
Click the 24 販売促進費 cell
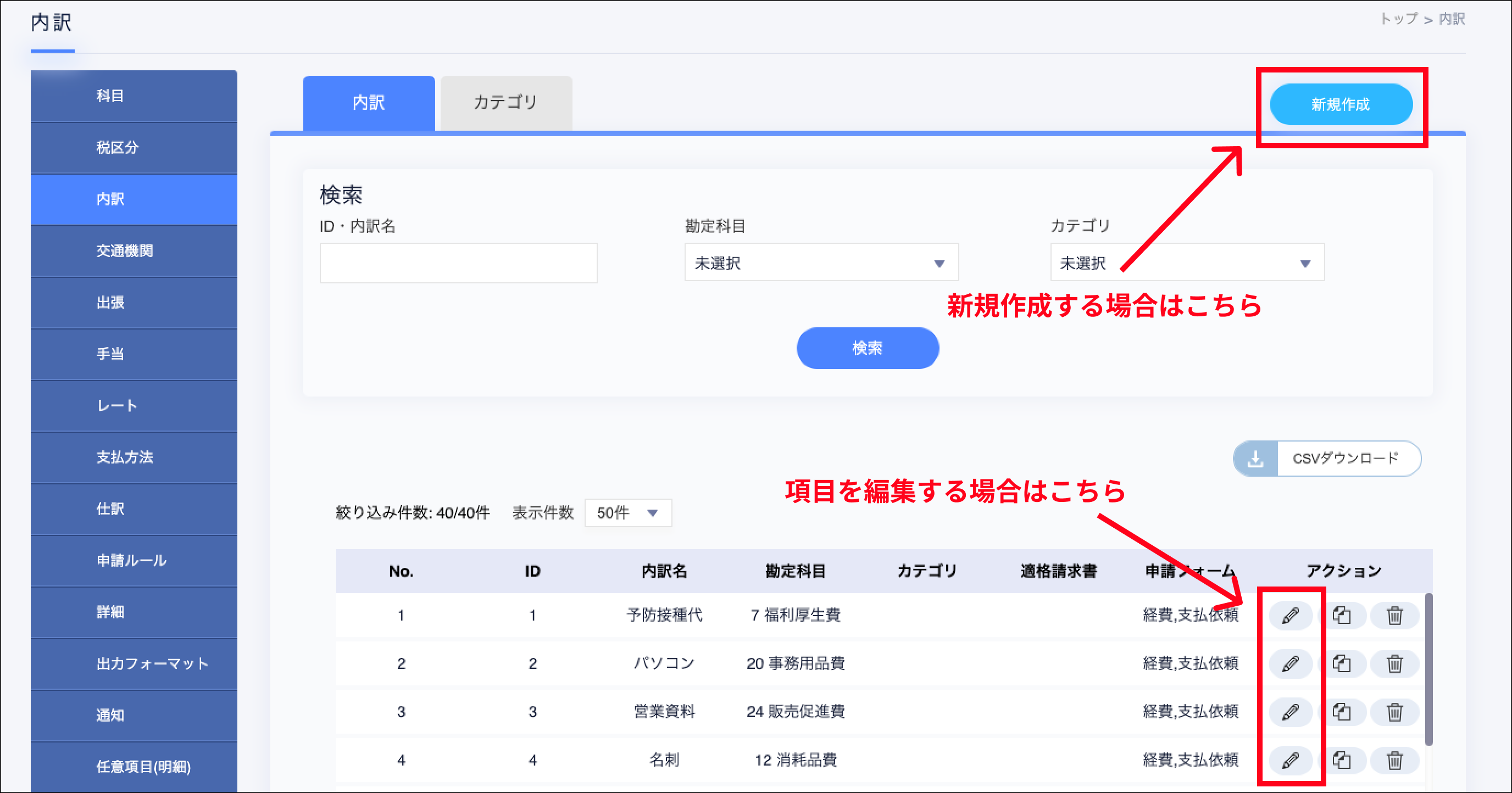[796, 712]
